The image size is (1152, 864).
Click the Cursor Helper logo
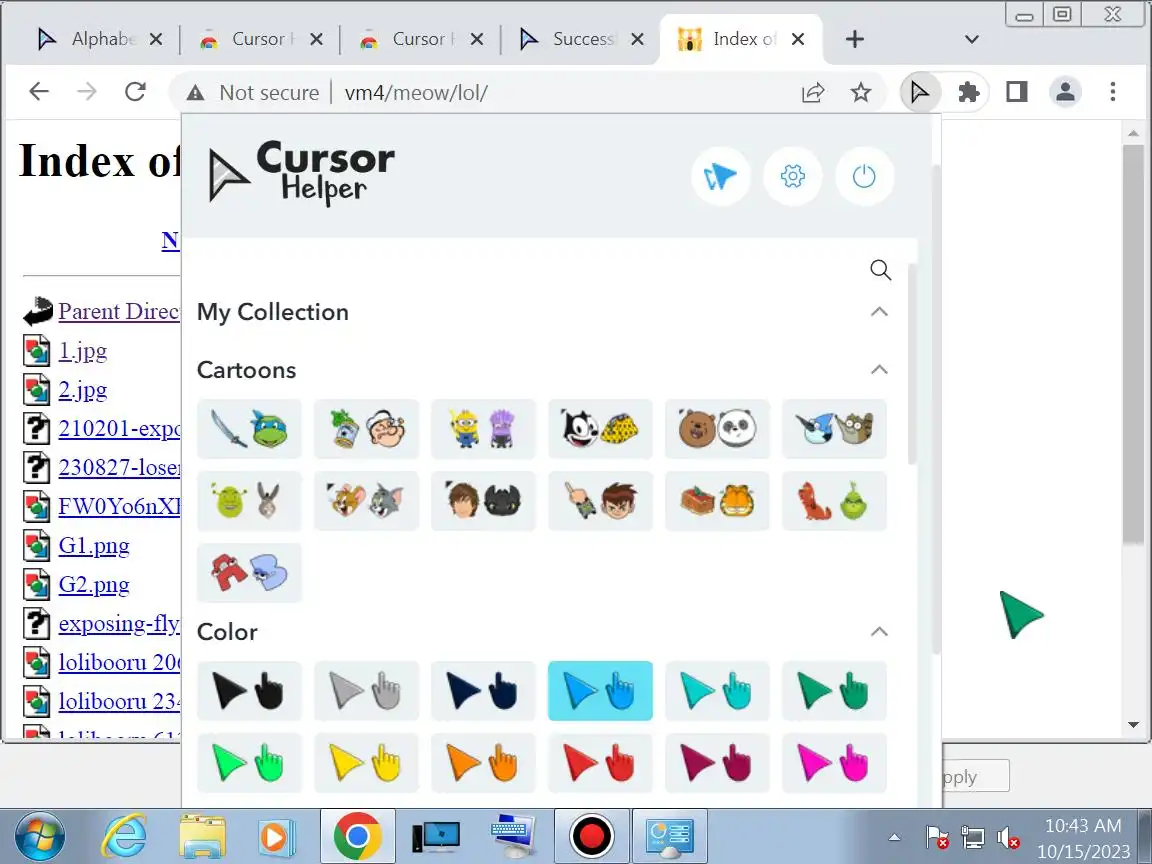coord(302,173)
